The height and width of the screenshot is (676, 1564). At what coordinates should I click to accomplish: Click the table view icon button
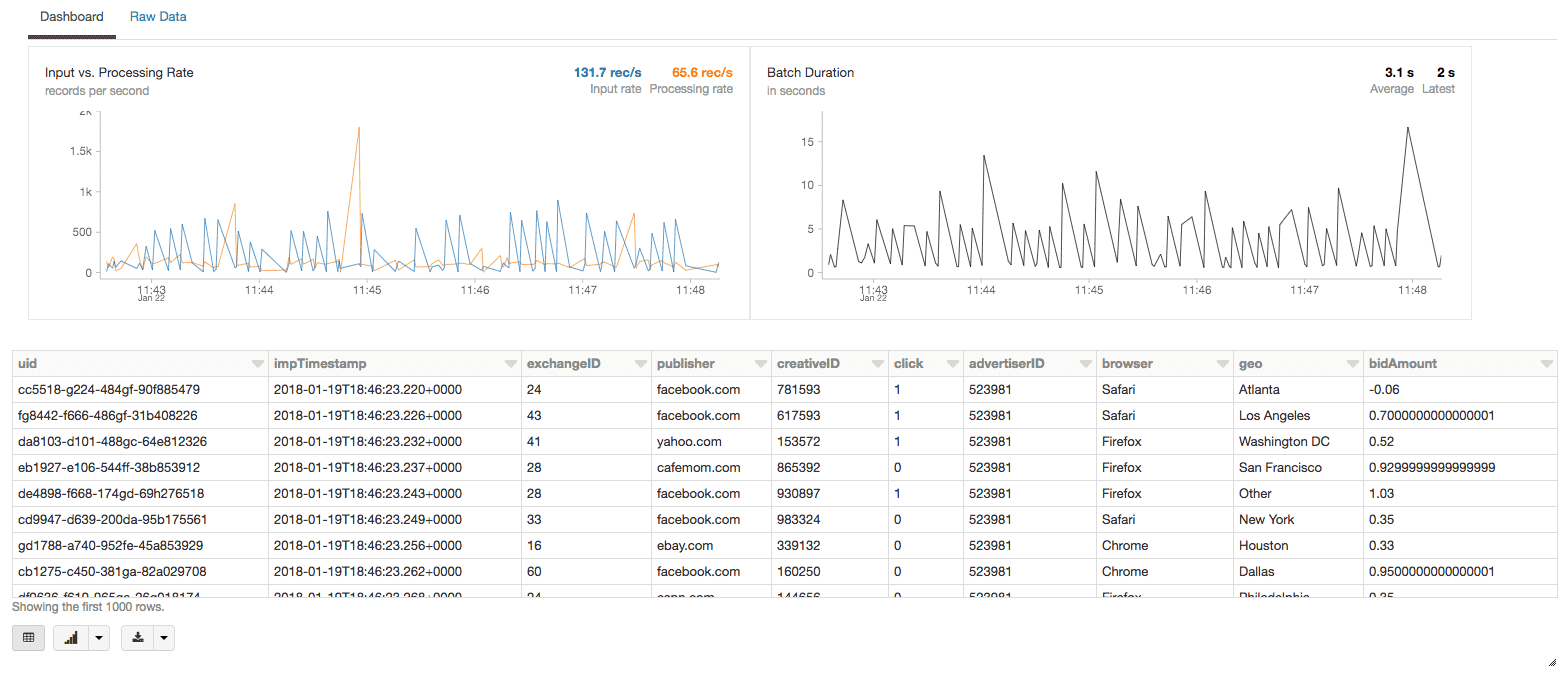[x=28, y=638]
